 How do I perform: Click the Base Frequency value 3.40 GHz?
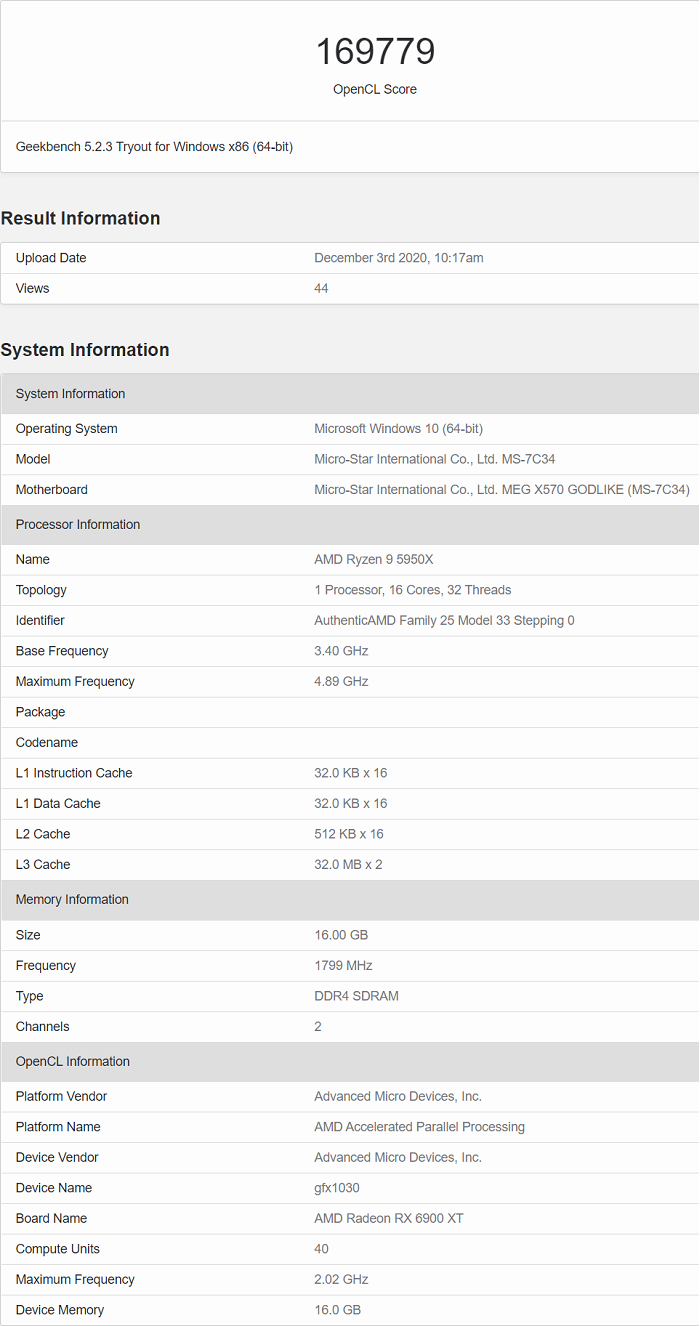pyautogui.click(x=341, y=651)
